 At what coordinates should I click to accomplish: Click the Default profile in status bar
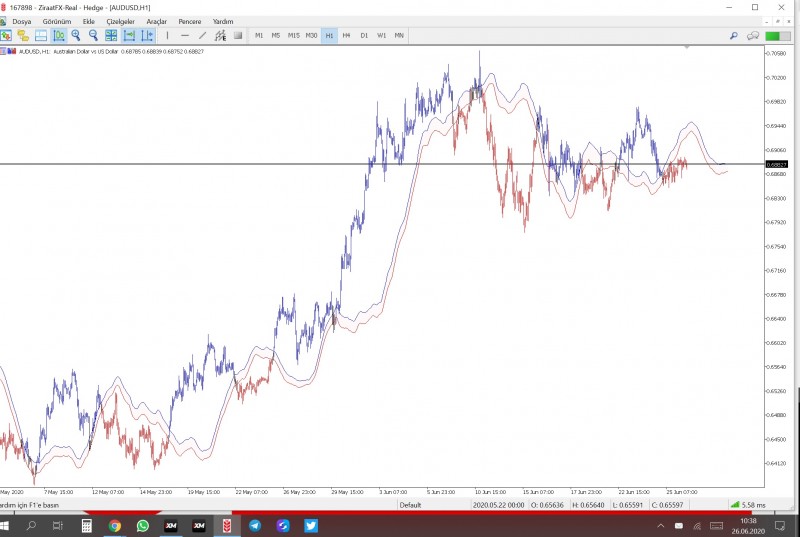pos(410,505)
